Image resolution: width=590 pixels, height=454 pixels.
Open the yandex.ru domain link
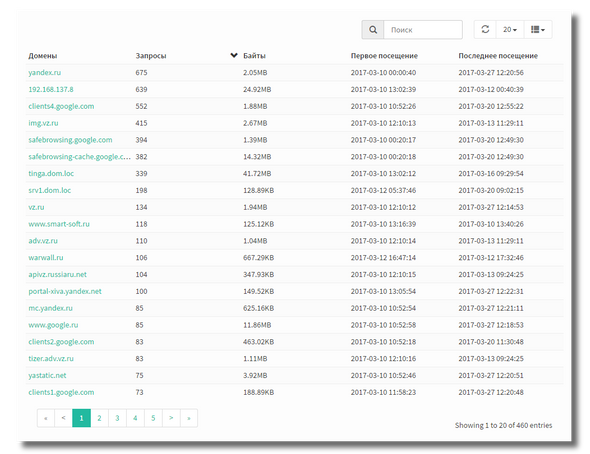(44, 73)
